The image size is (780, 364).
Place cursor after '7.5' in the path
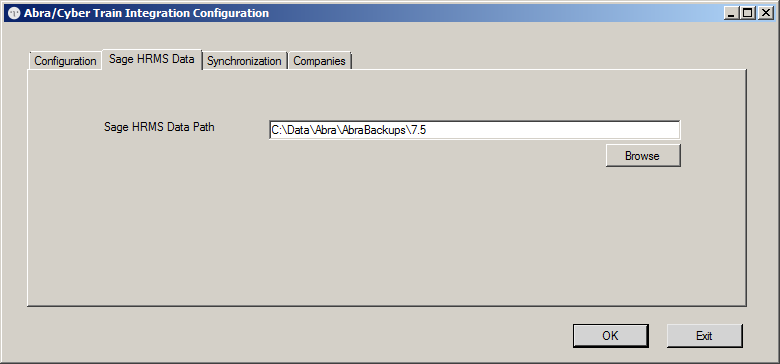pyautogui.click(x=428, y=131)
